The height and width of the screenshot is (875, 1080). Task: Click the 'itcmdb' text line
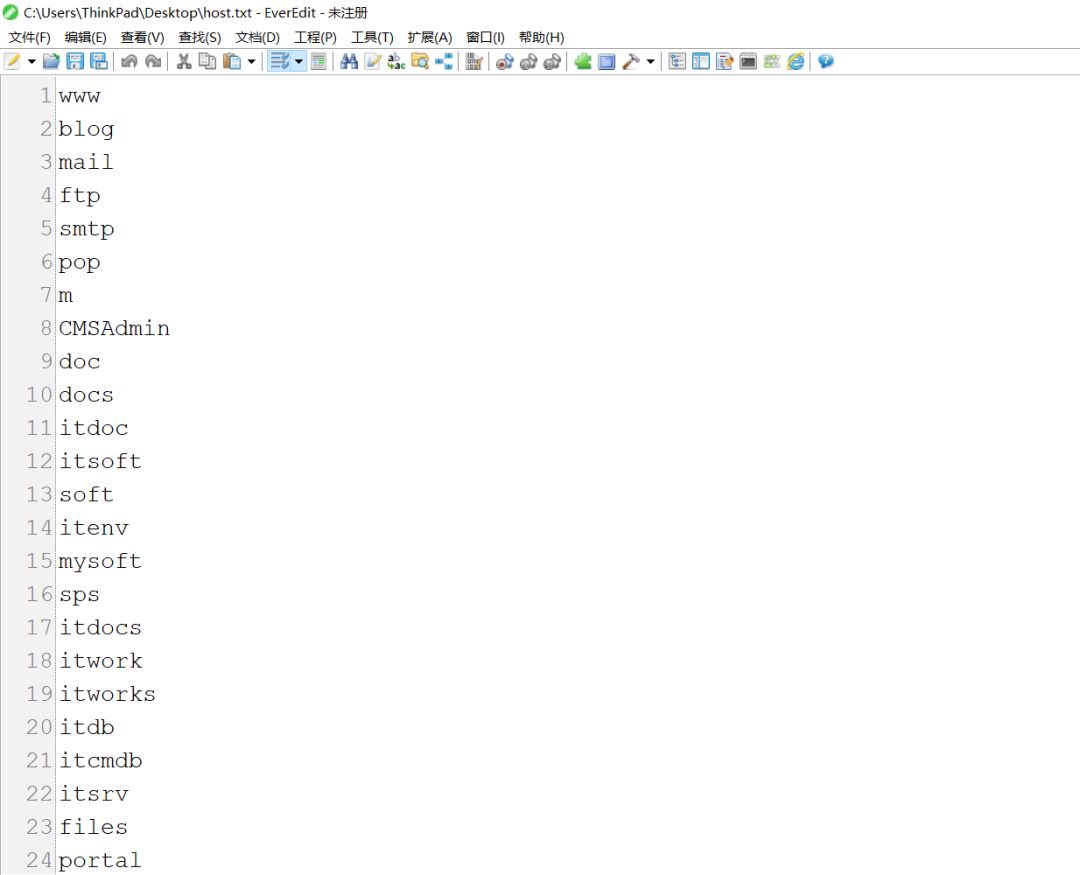pos(101,761)
